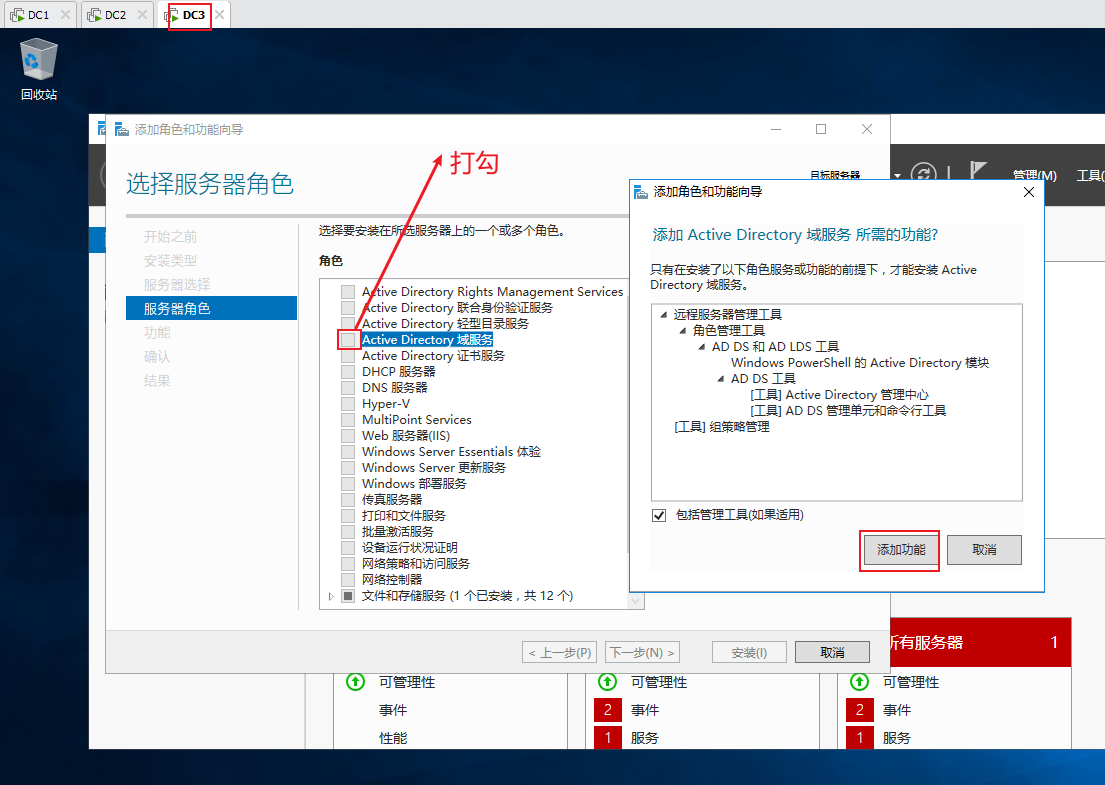Viewport: 1105px width, 785px height.
Task: Open the 工具 menu in Server Manager
Action: coord(1090,175)
